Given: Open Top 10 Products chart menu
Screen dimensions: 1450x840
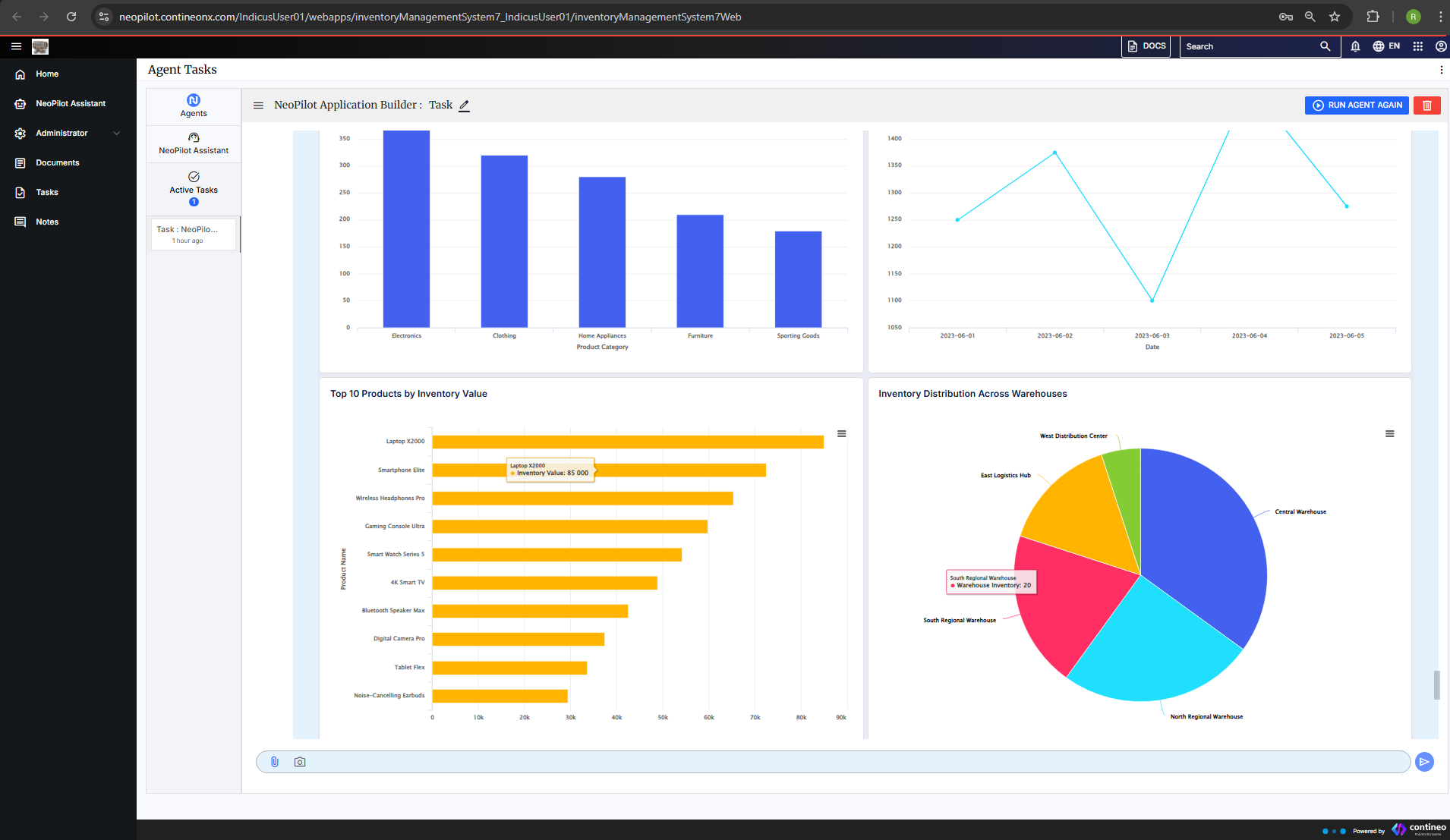Looking at the screenshot, I should tap(842, 434).
